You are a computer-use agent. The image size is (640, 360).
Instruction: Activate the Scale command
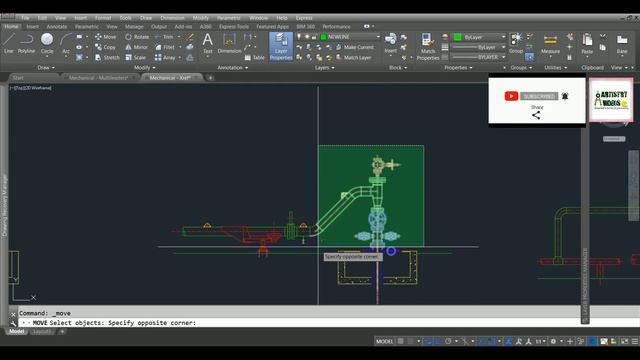[136, 58]
